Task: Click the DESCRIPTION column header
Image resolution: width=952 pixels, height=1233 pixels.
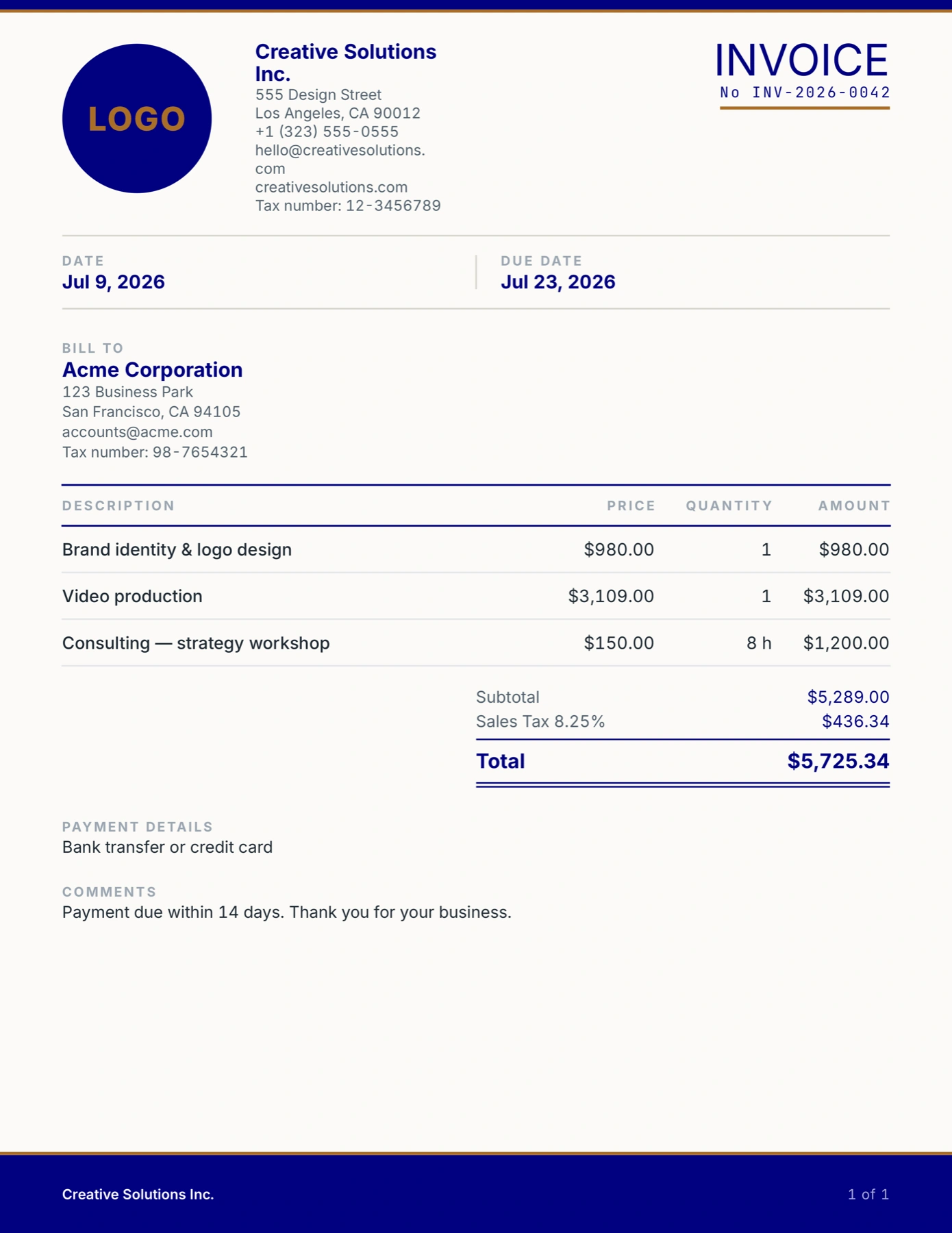Action: tap(118, 506)
